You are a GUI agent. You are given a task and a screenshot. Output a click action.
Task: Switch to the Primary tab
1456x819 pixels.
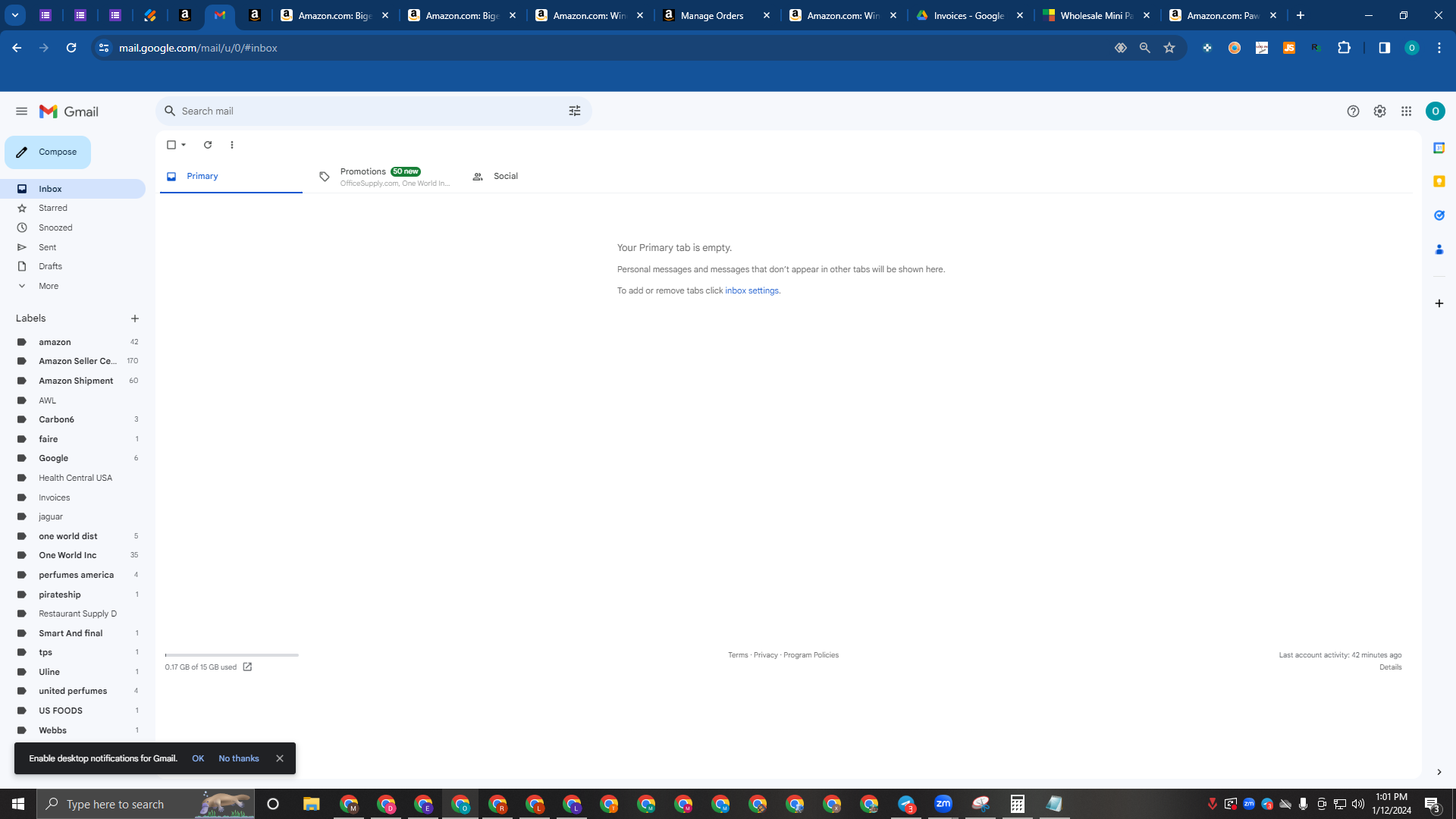231,176
